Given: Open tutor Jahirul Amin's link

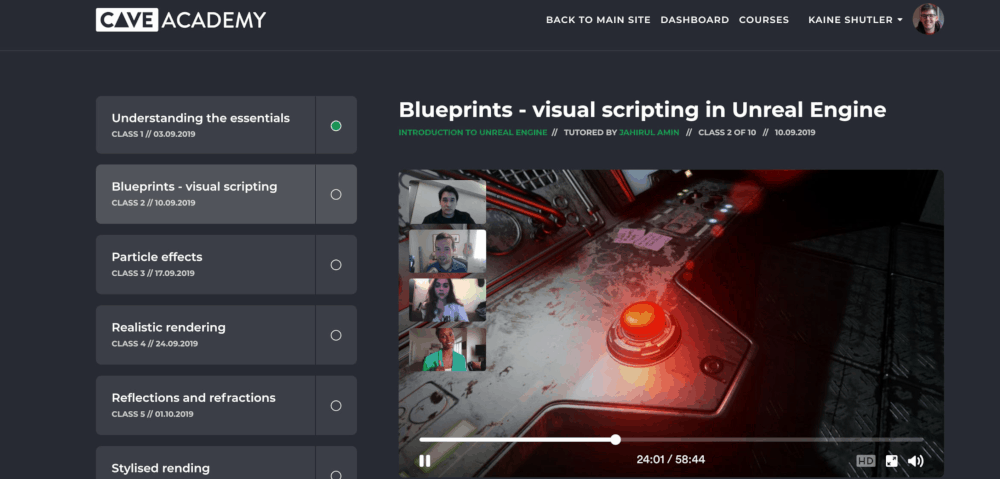Looking at the screenshot, I should 649,133.
